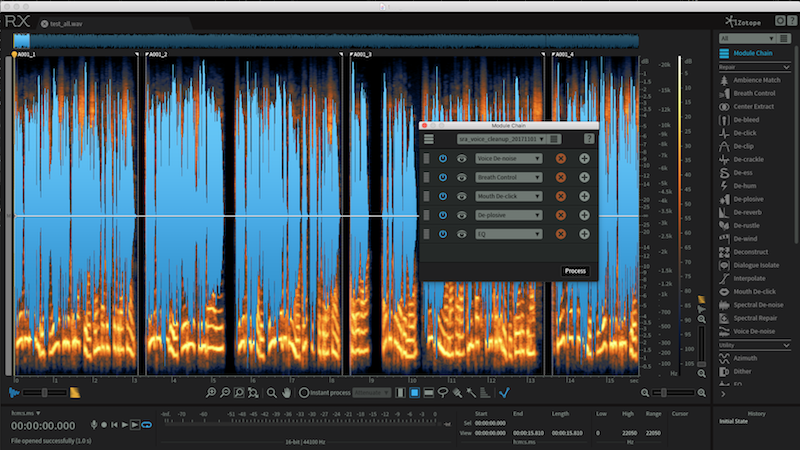Open the Dialogue Isolate module
Screen dimensions: 800x450
[x=749, y=265]
